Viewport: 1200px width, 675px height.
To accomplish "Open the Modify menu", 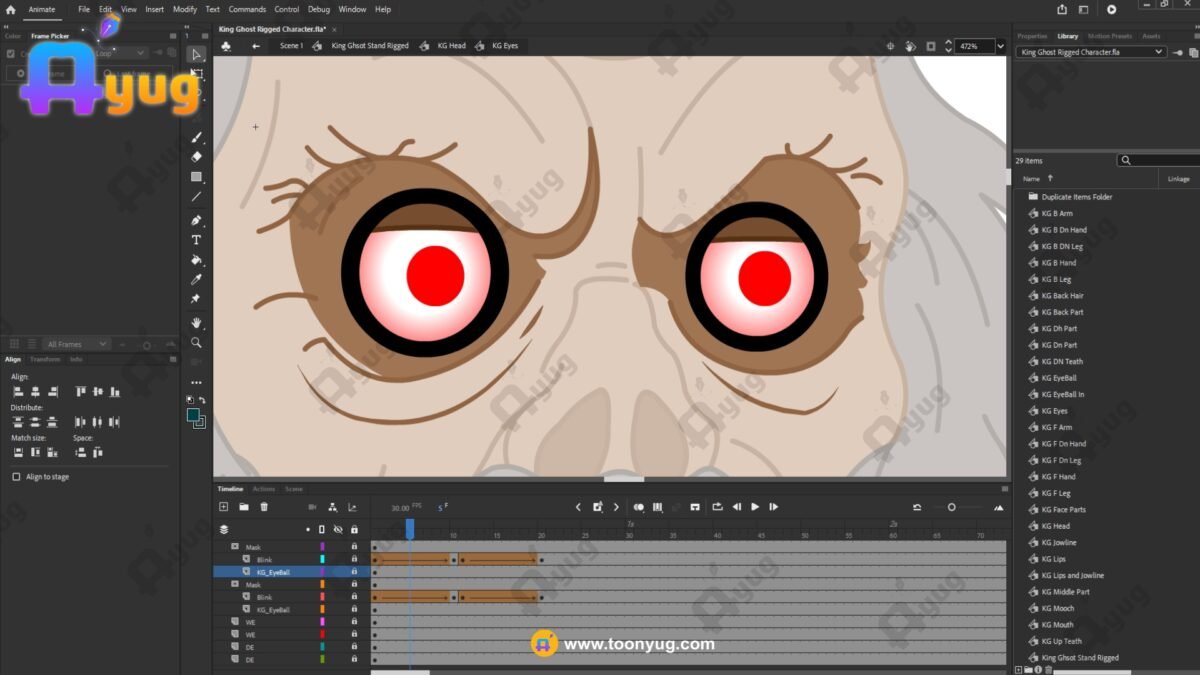I will tap(185, 9).
